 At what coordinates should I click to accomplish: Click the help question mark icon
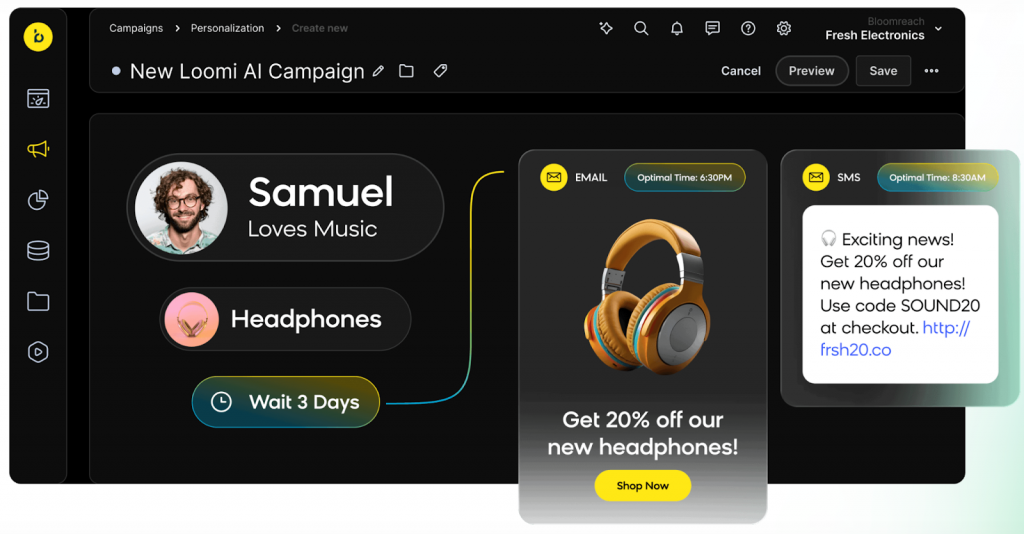point(748,28)
